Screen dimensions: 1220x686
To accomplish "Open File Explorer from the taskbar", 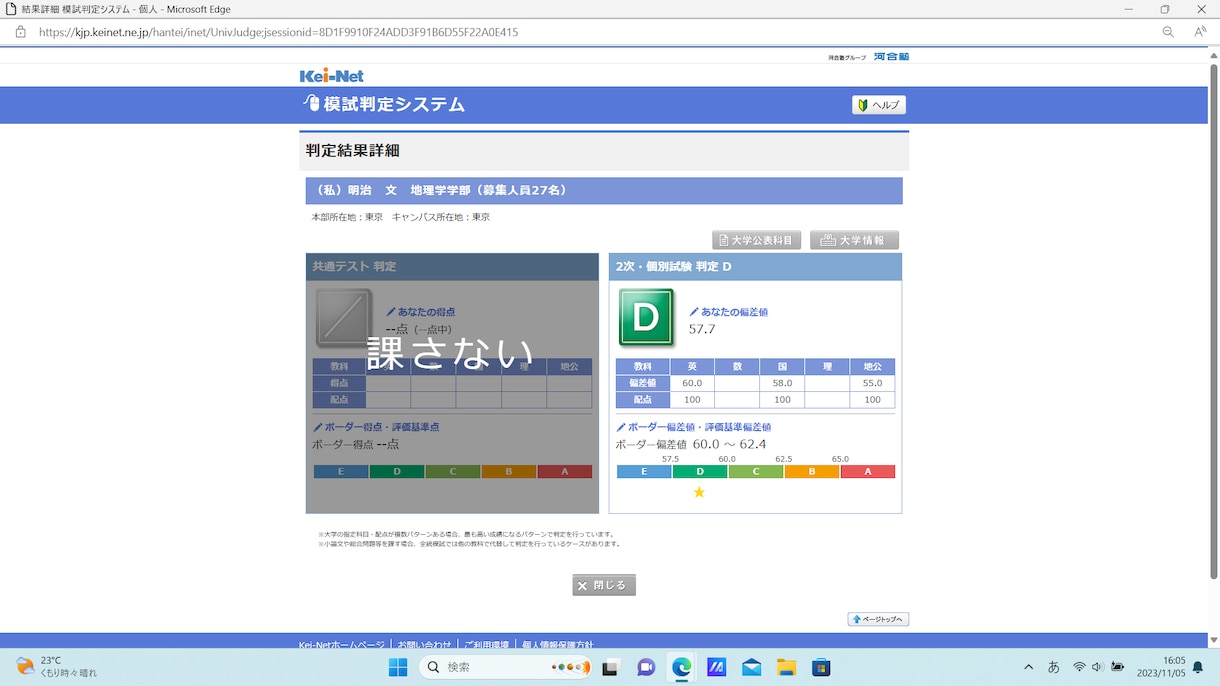I will click(786, 667).
